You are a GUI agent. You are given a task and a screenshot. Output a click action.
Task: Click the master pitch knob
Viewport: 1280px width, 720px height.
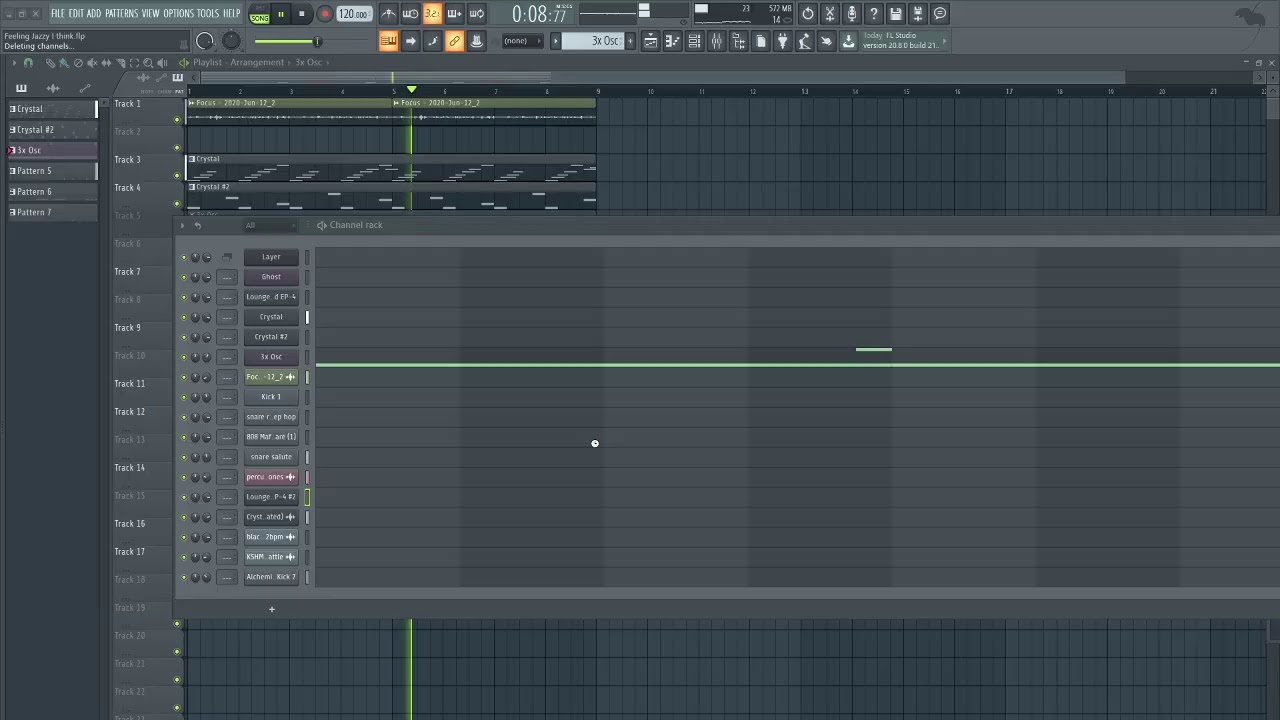tap(231, 41)
